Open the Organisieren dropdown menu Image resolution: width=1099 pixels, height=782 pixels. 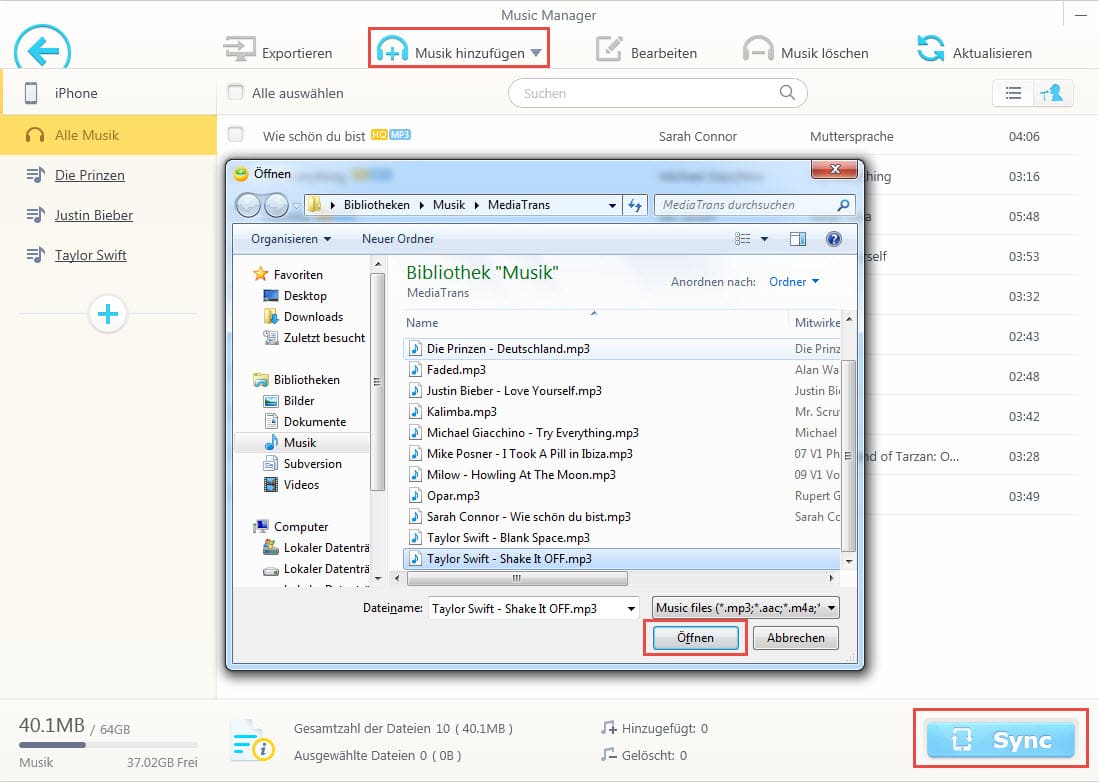point(291,239)
